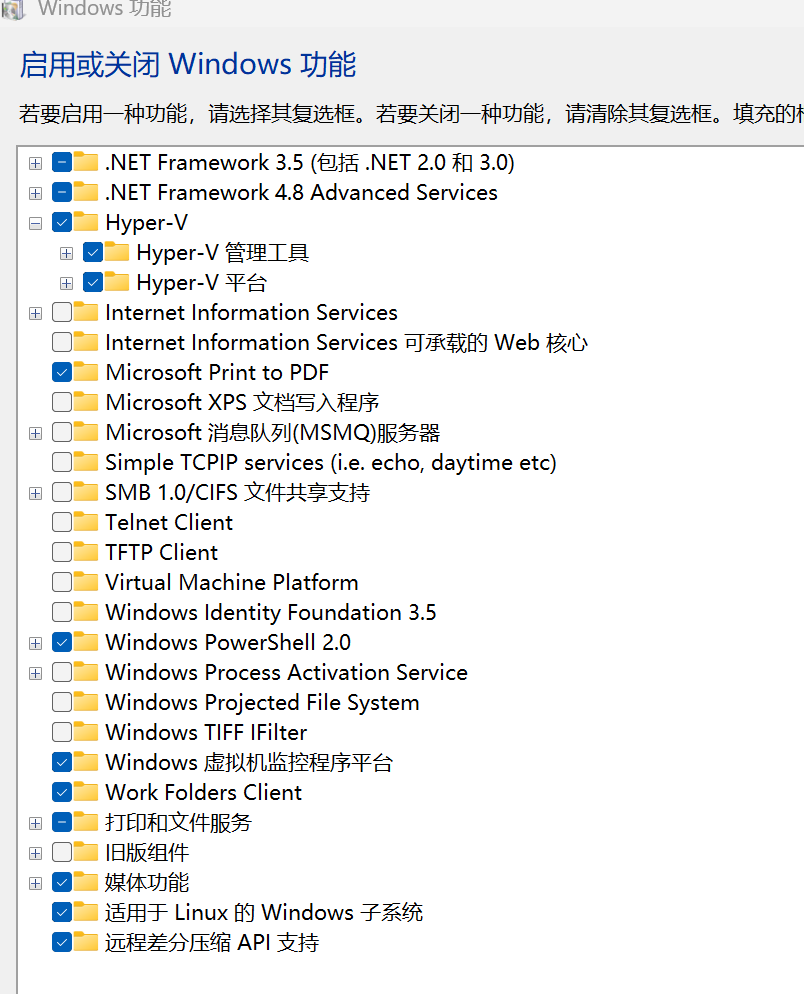This screenshot has width=804, height=994.
Task: Expand .NET Framework 4.8 Advanced Services
Action: click(36, 193)
